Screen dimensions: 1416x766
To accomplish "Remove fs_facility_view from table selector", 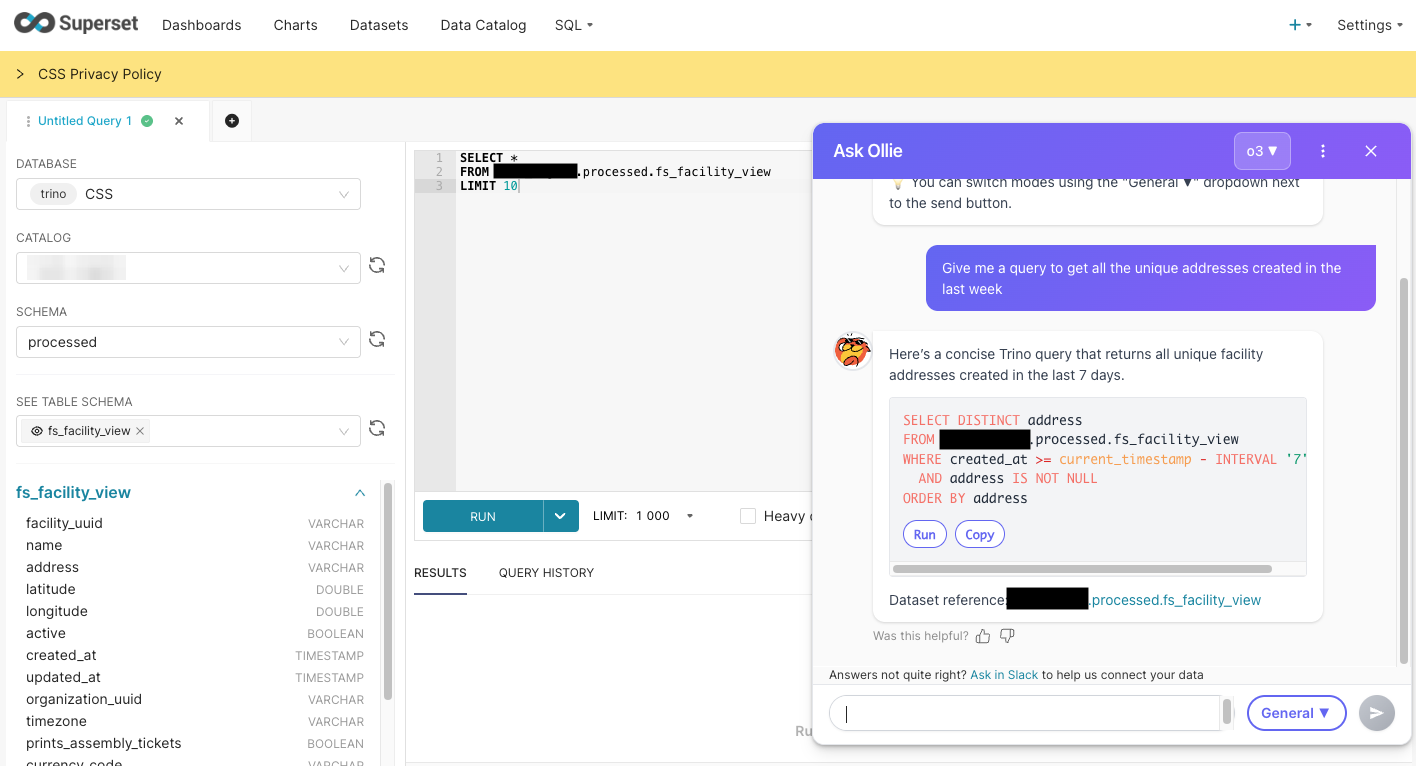I will click(x=141, y=431).
